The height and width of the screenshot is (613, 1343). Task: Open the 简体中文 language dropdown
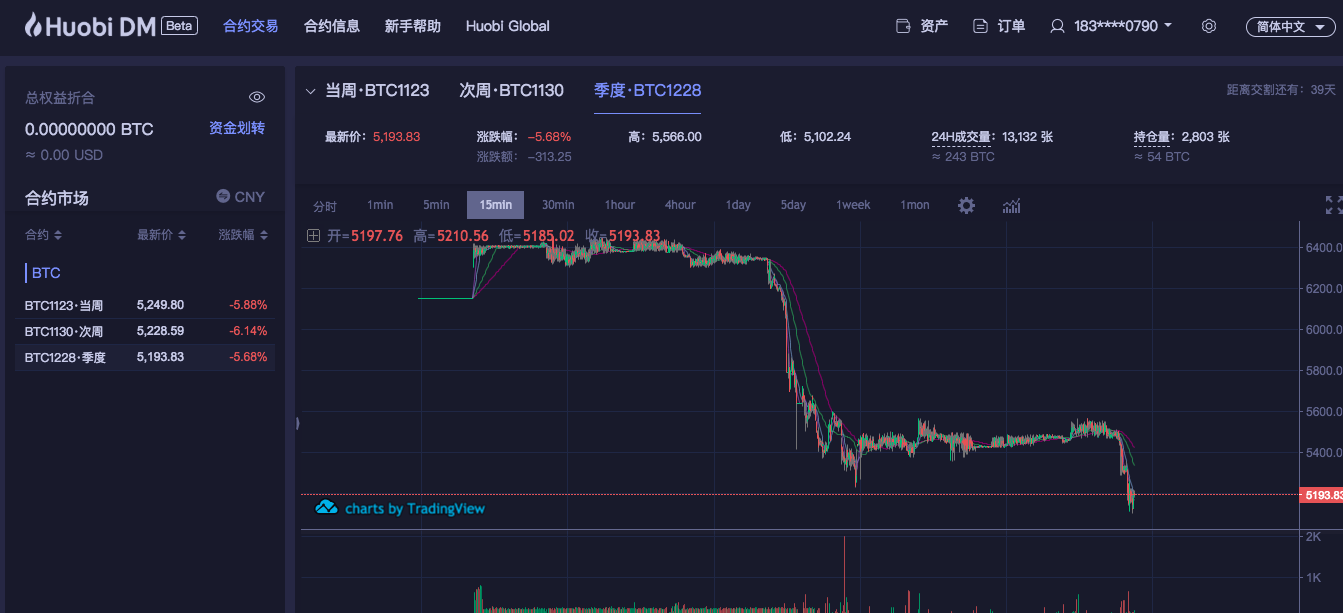pyautogui.click(x=1290, y=27)
